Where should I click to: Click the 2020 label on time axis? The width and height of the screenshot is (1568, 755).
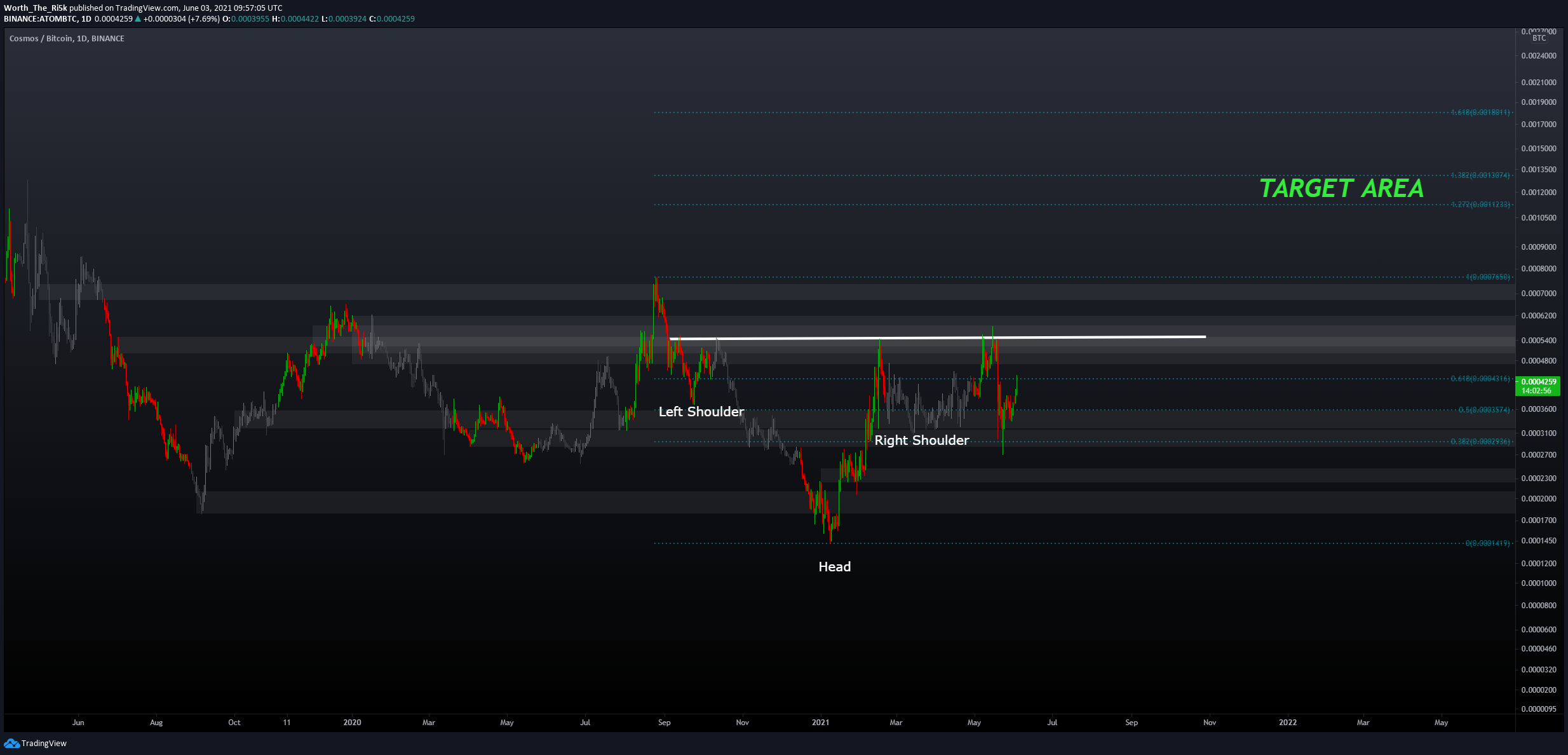(352, 723)
